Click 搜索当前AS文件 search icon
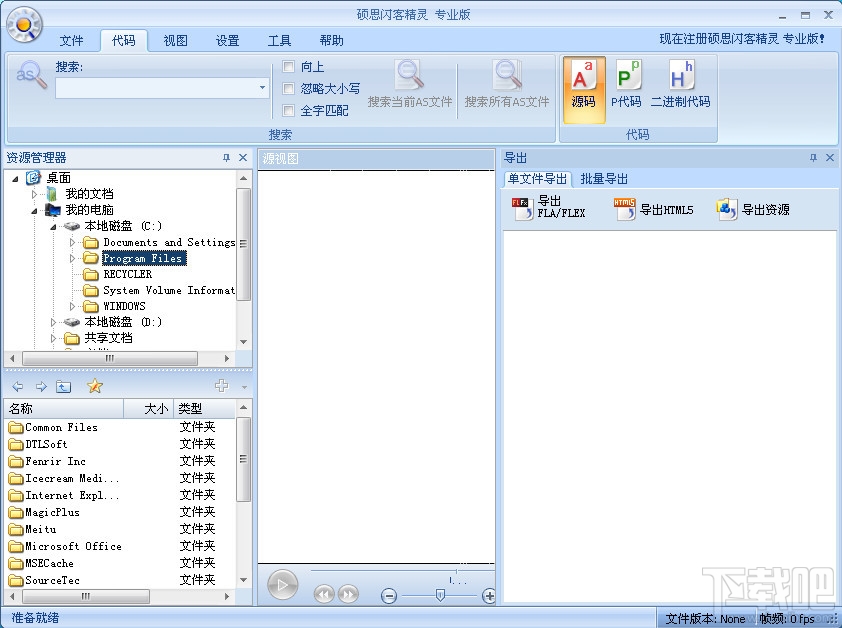This screenshot has width=842, height=628. click(410, 76)
